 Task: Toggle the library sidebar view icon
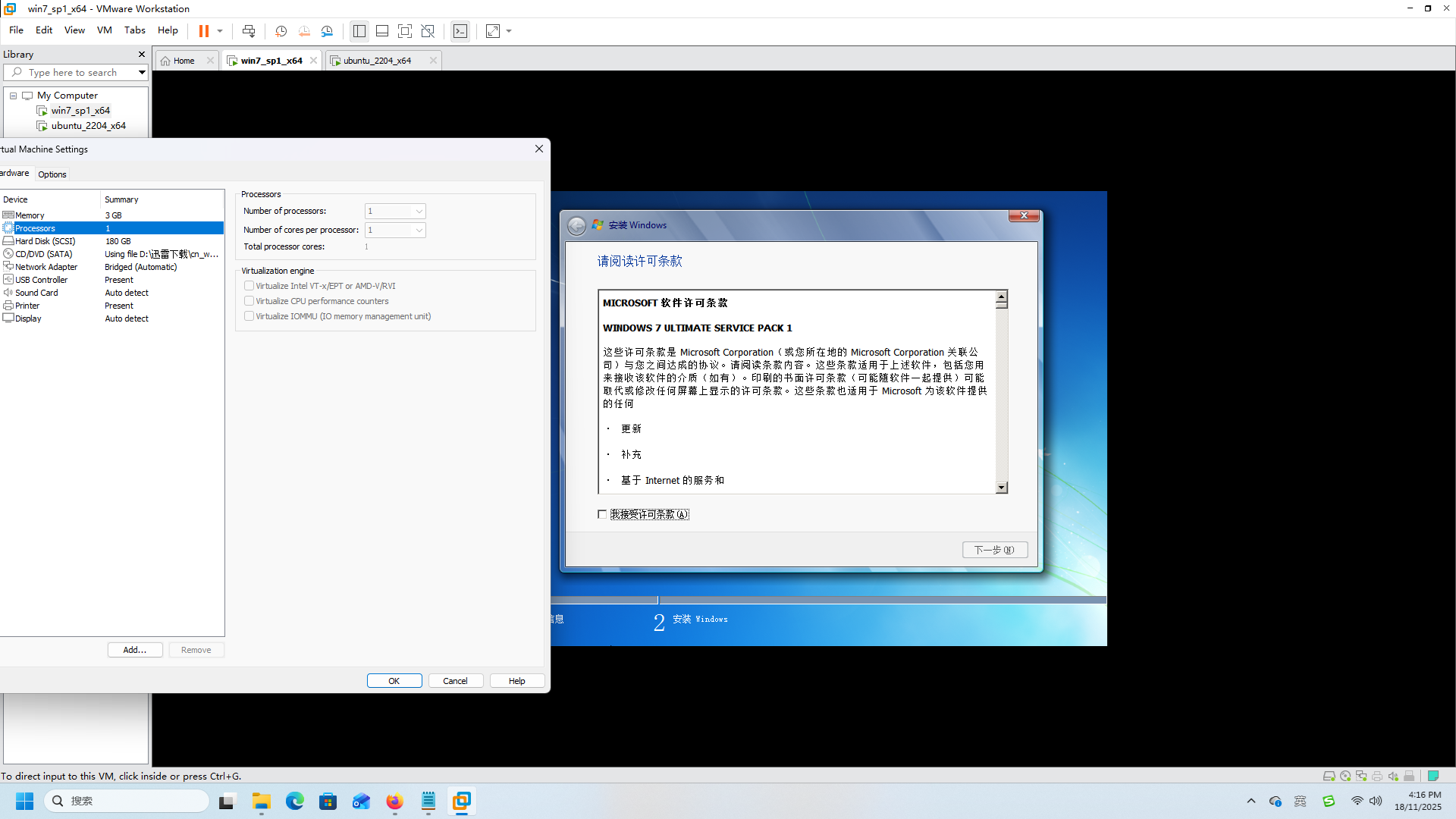tap(359, 31)
